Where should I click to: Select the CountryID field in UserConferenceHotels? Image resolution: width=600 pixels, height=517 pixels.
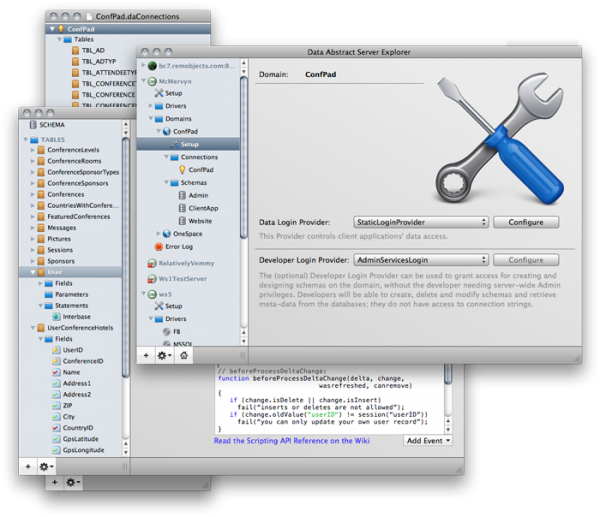[76, 427]
